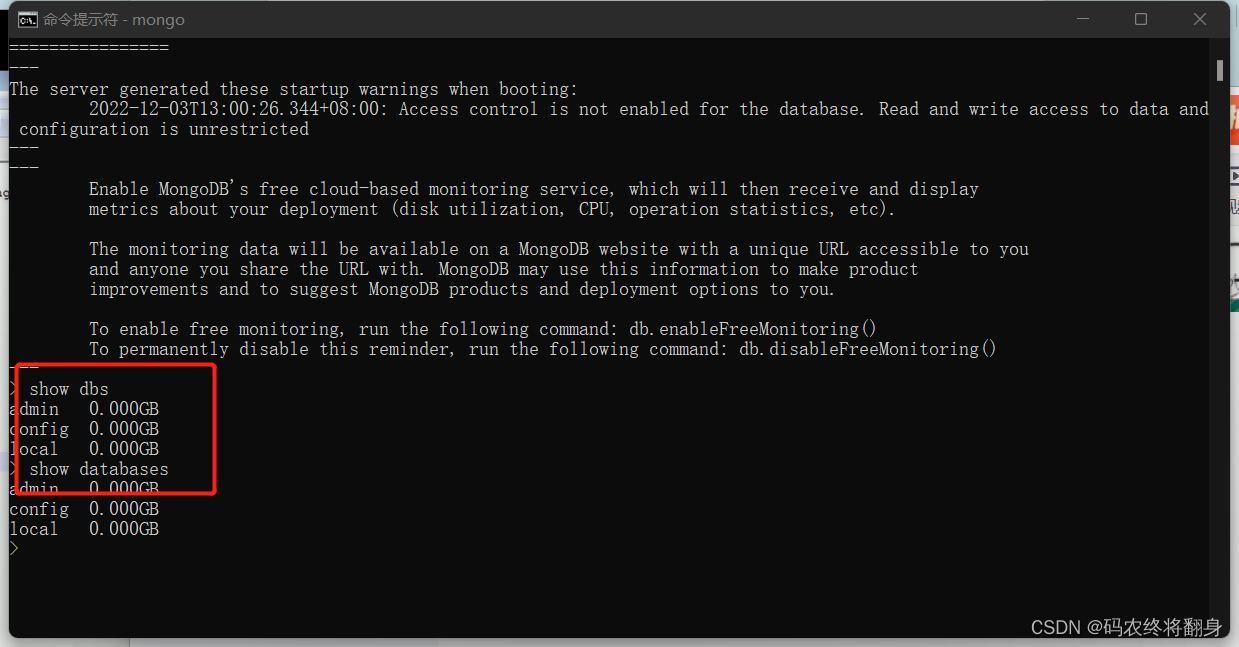This screenshot has width=1239, height=647.
Task: Click the 'config 0.000GB' row under show dbs
Action: pyautogui.click(x=84, y=429)
